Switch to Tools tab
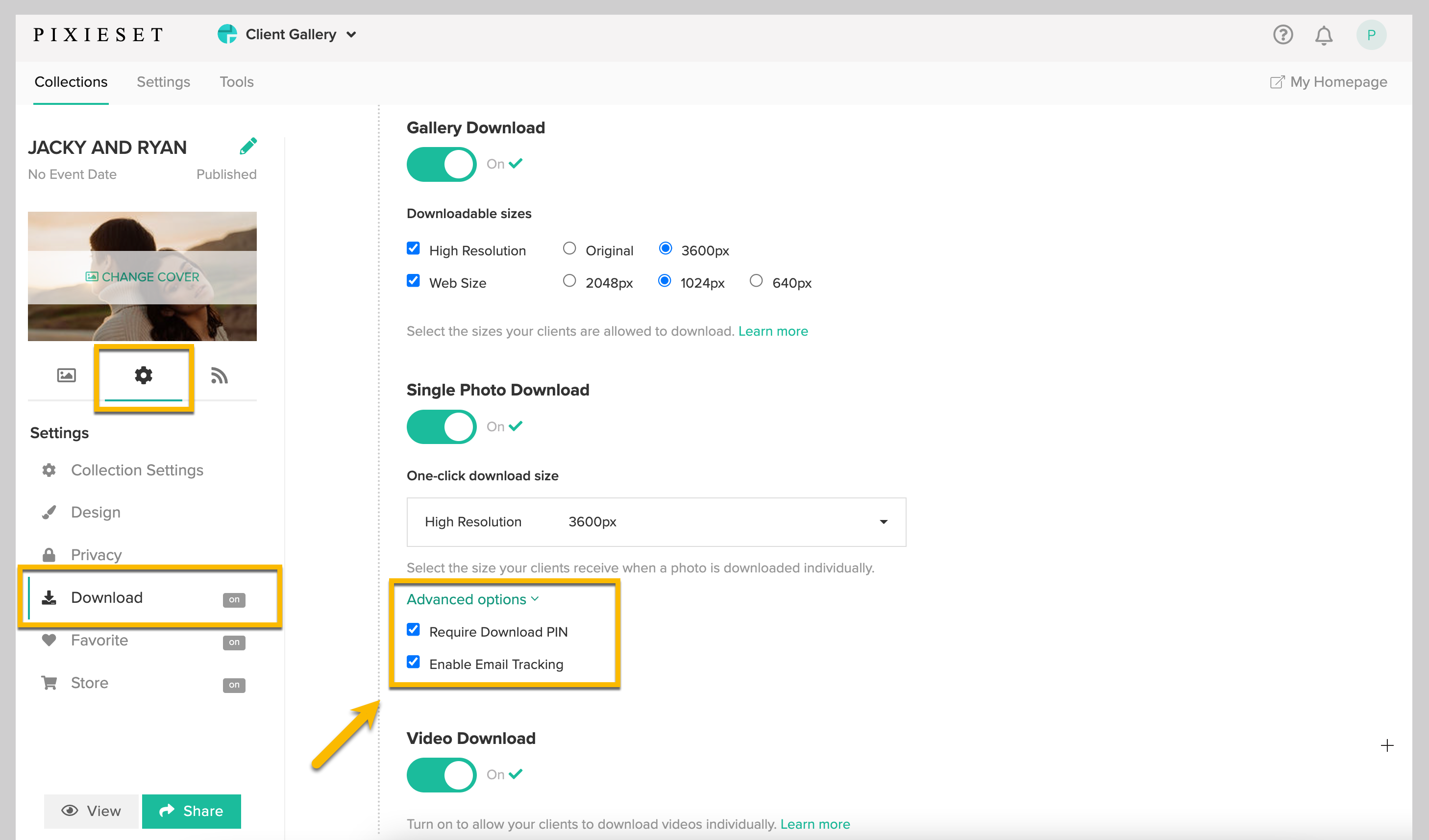The image size is (1429, 840). pyautogui.click(x=237, y=82)
